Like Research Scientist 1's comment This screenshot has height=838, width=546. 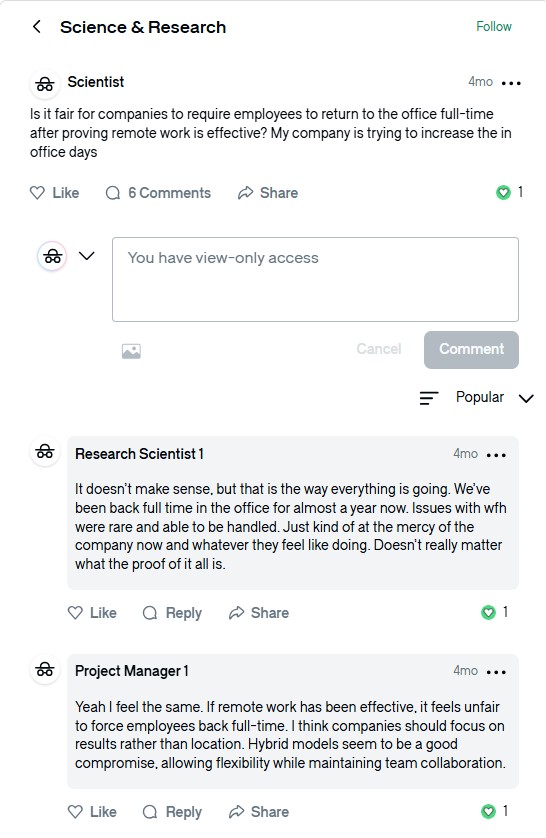92,613
